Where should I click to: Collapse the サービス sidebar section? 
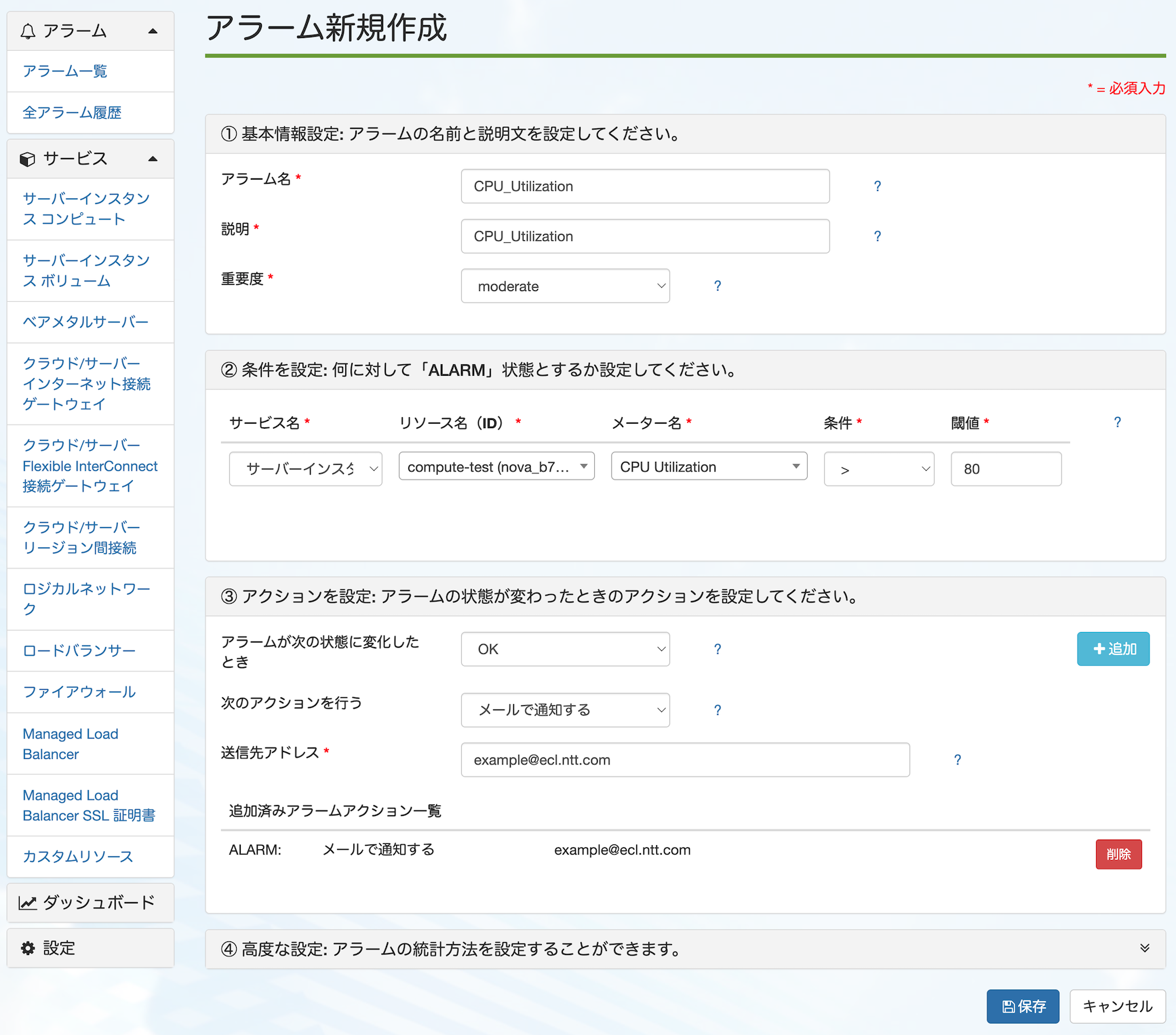153,159
